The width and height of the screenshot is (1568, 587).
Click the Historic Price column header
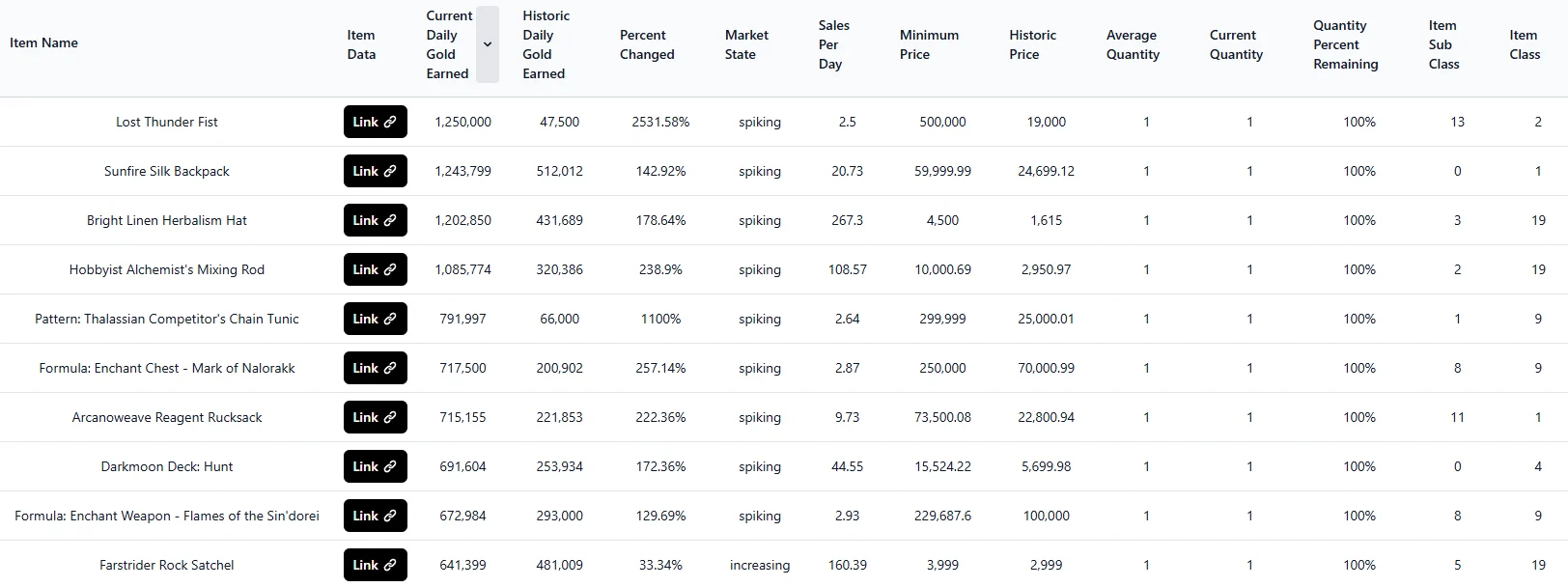coord(1032,44)
